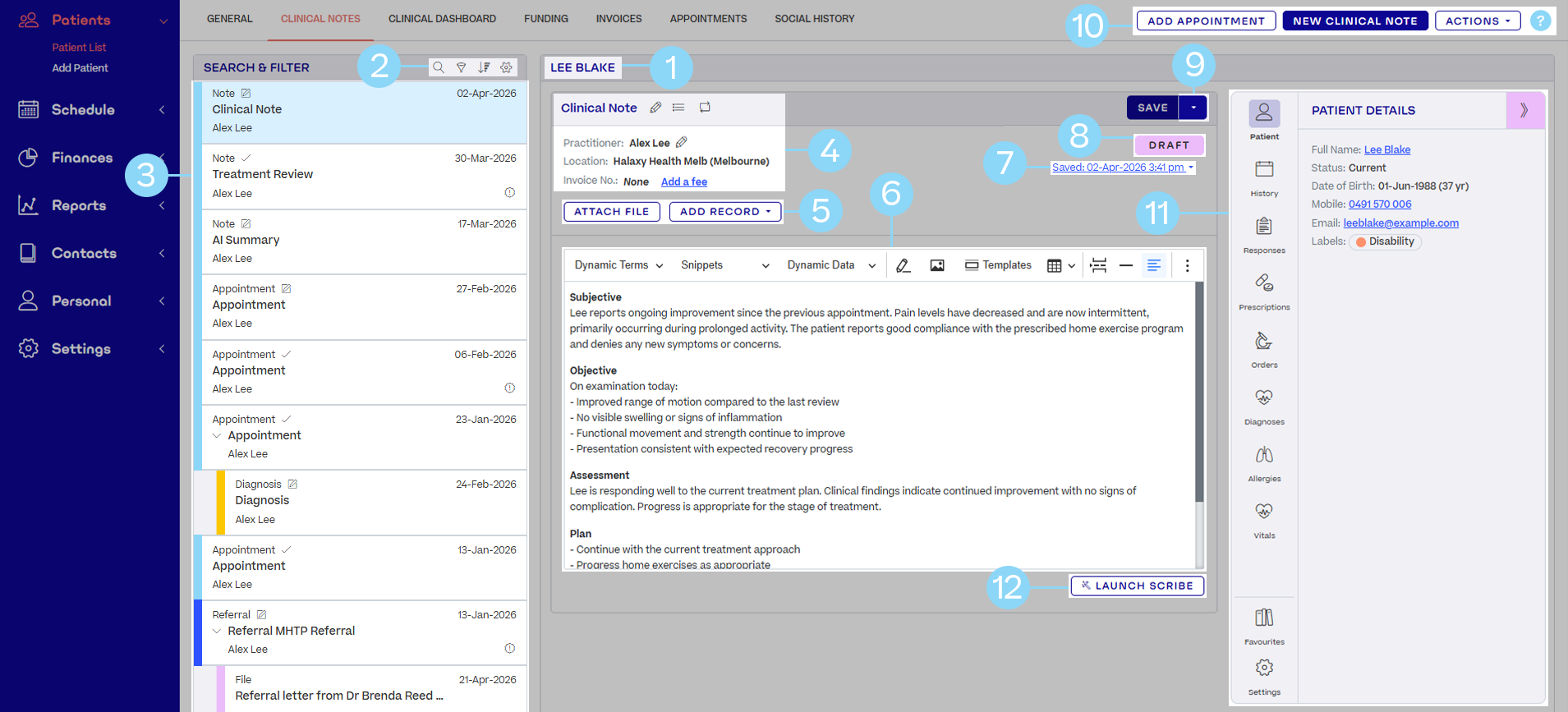Click the sort order icon in Search & Filter
Image resolution: width=1568 pixels, height=712 pixels.
[x=484, y=67]
